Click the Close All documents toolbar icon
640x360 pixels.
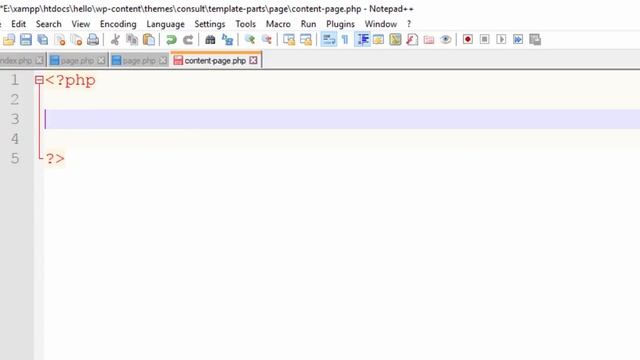(76, 40)
